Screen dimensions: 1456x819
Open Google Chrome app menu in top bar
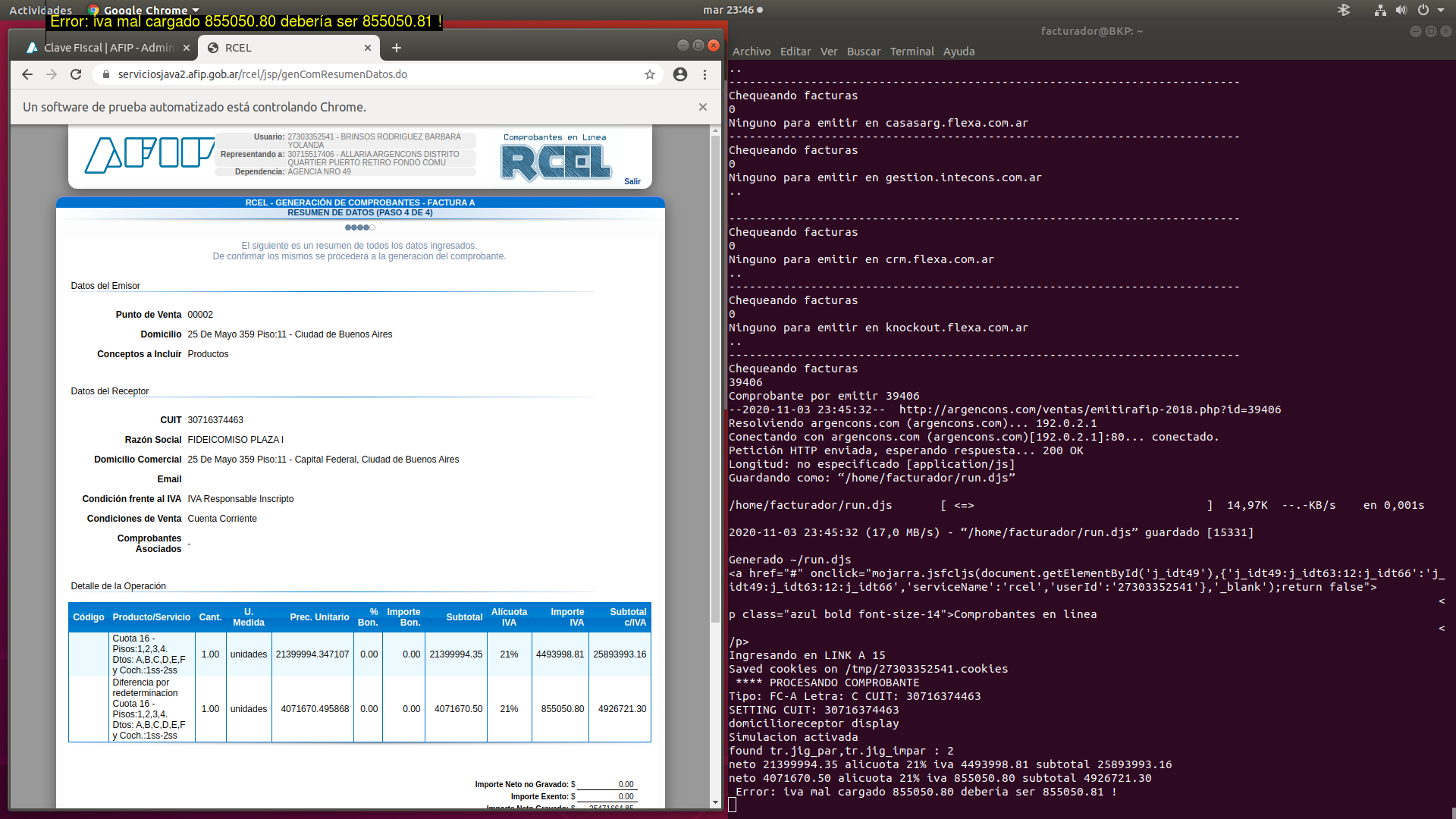pos(143,10)
